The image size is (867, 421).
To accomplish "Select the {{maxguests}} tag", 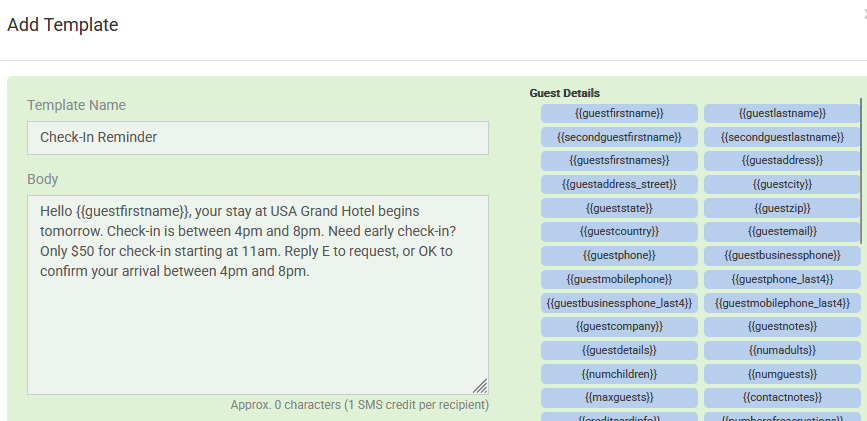I will click(619, 398).
